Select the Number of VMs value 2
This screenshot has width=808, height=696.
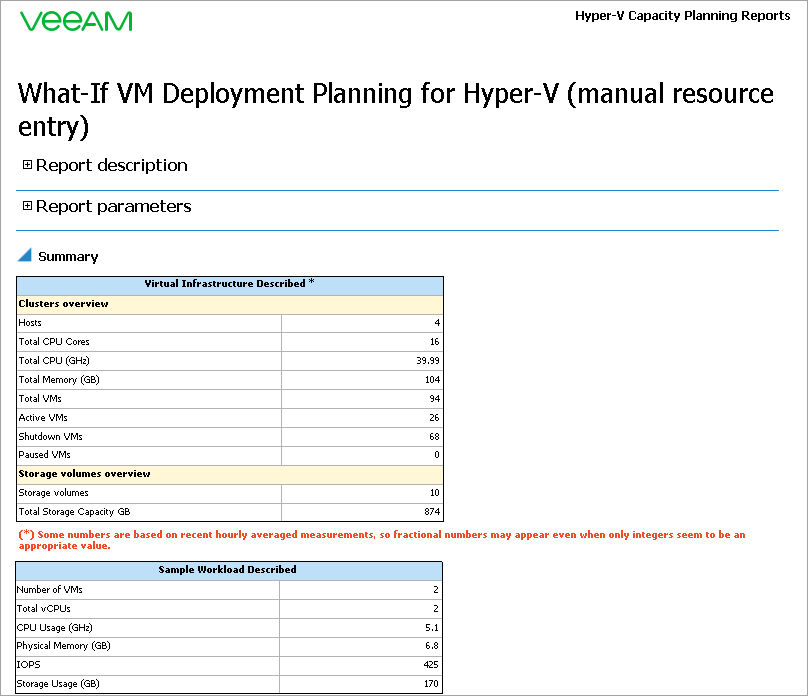point(436,590)
